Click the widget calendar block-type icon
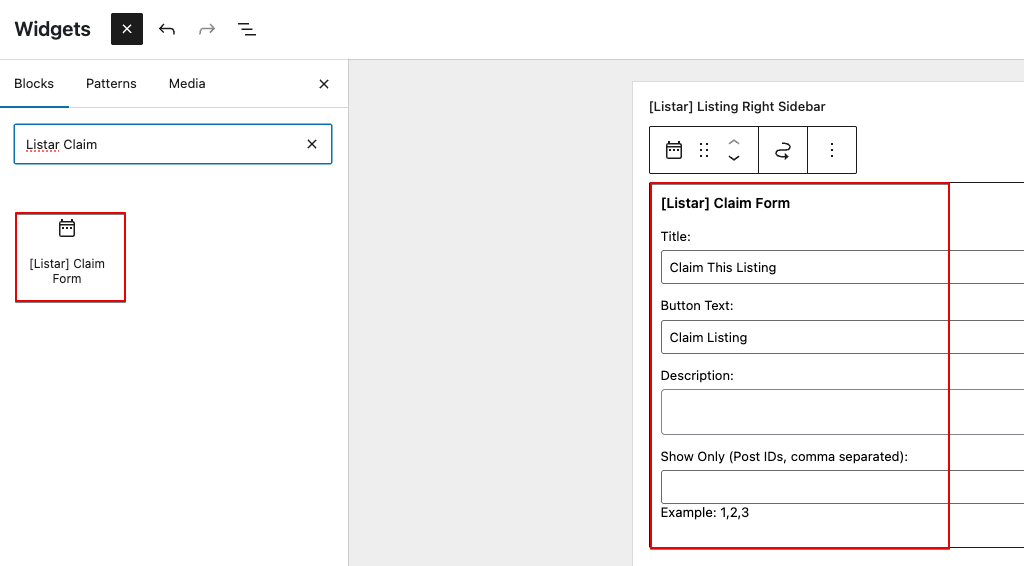The image size is (1024, 566). click(674, 150)
